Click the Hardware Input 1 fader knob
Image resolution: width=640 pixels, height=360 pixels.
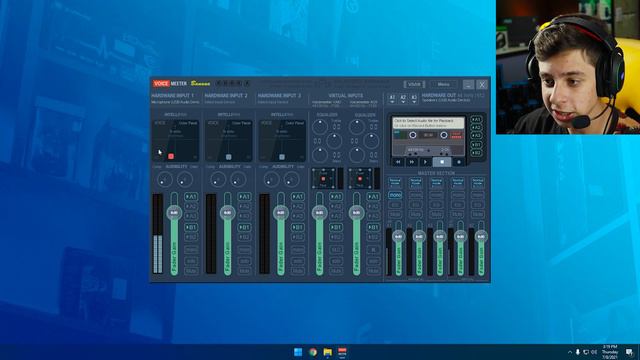(174, 213)
